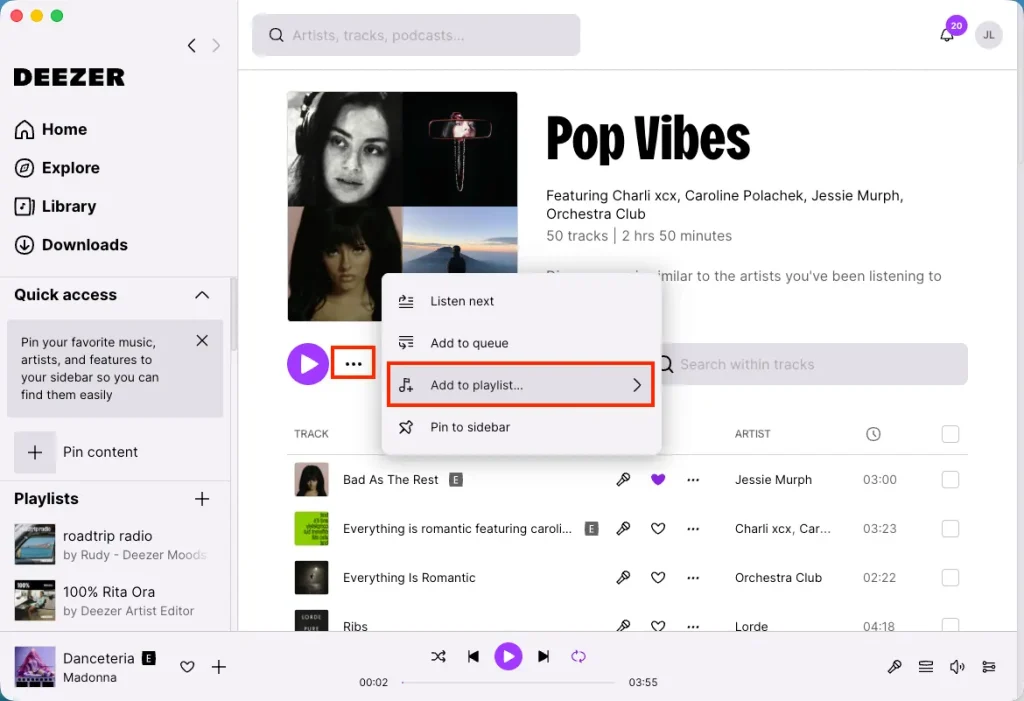
Task: Open artist Orchestra Club in track list
Action: pos(778,578)
